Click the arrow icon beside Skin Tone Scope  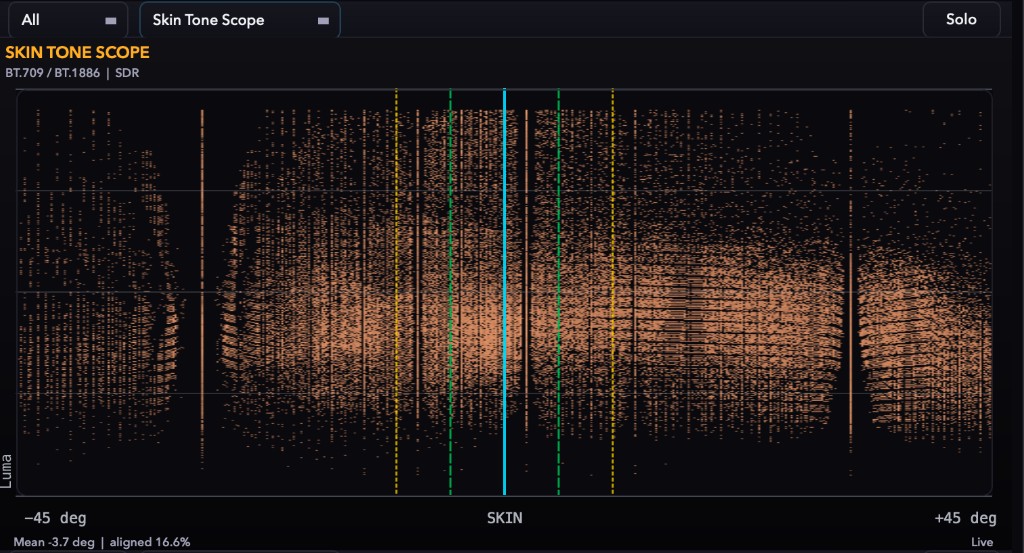tap(323, 21)
